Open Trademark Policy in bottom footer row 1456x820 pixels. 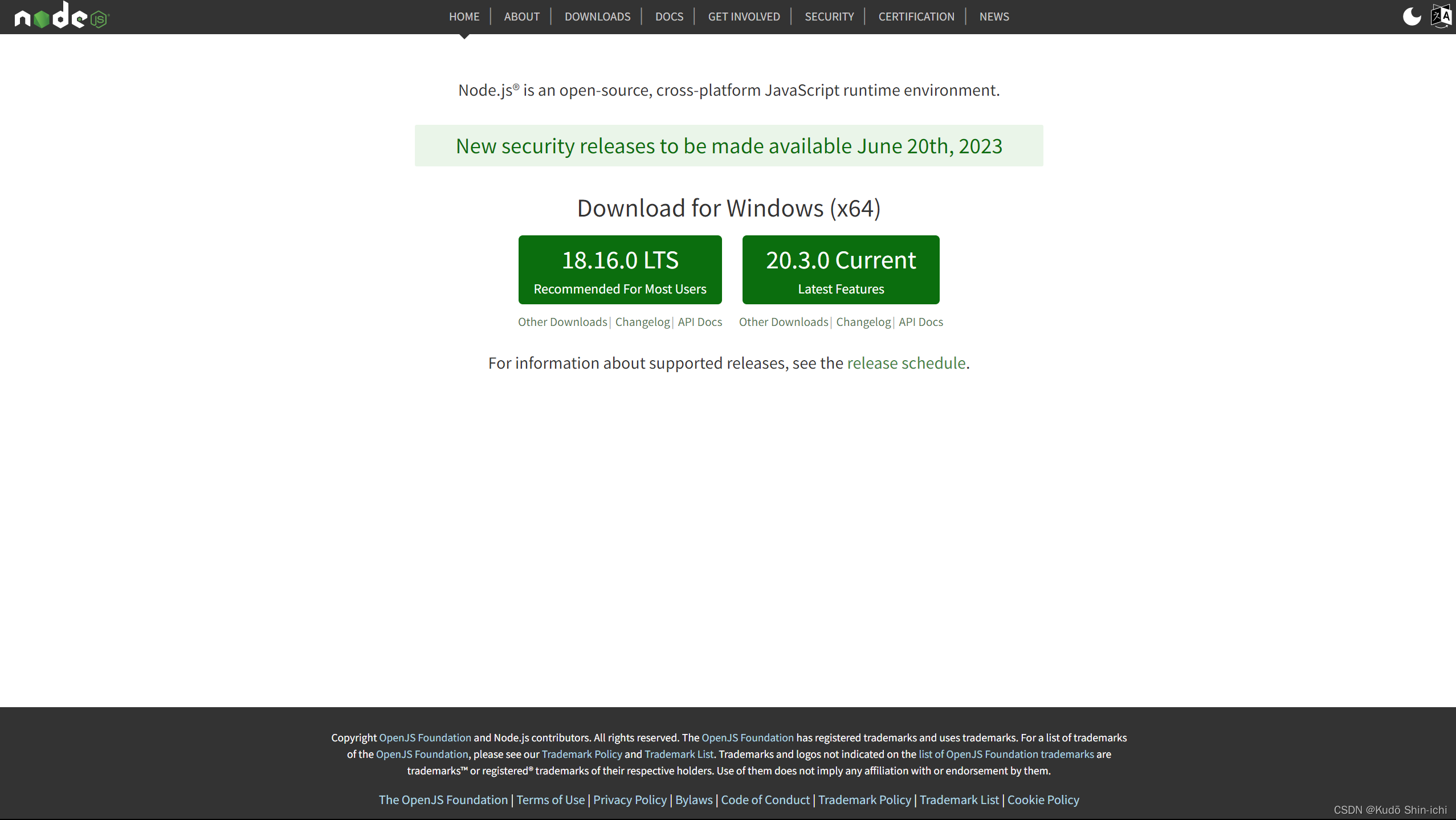click(x=864, y=799)
